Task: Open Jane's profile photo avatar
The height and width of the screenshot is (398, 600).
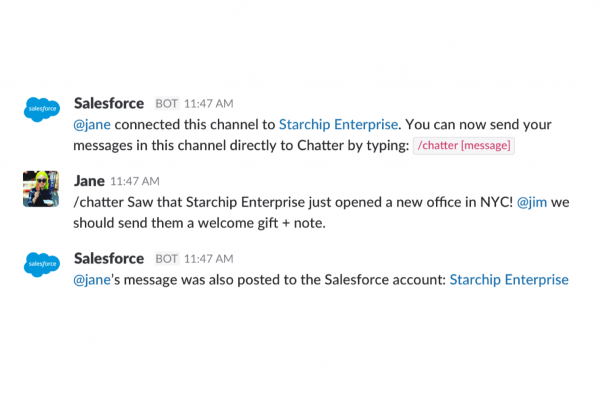Action: pos(41,189)
